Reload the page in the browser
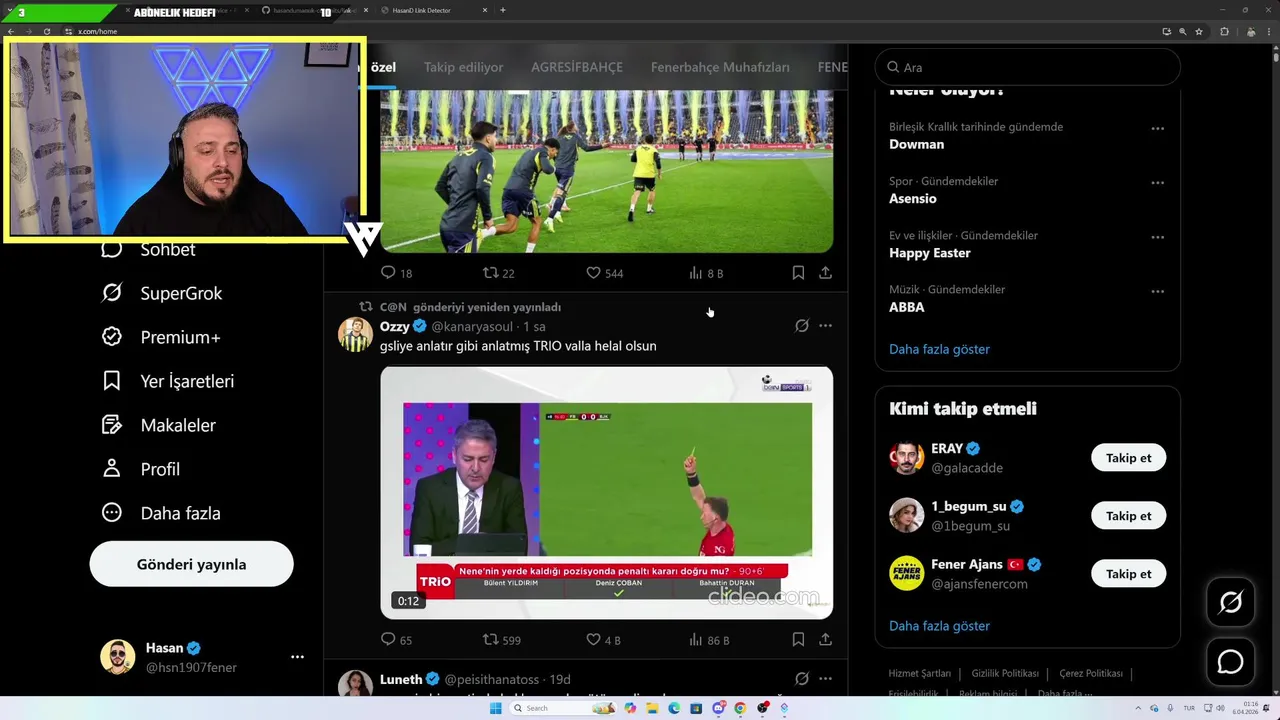 point(46,31)
